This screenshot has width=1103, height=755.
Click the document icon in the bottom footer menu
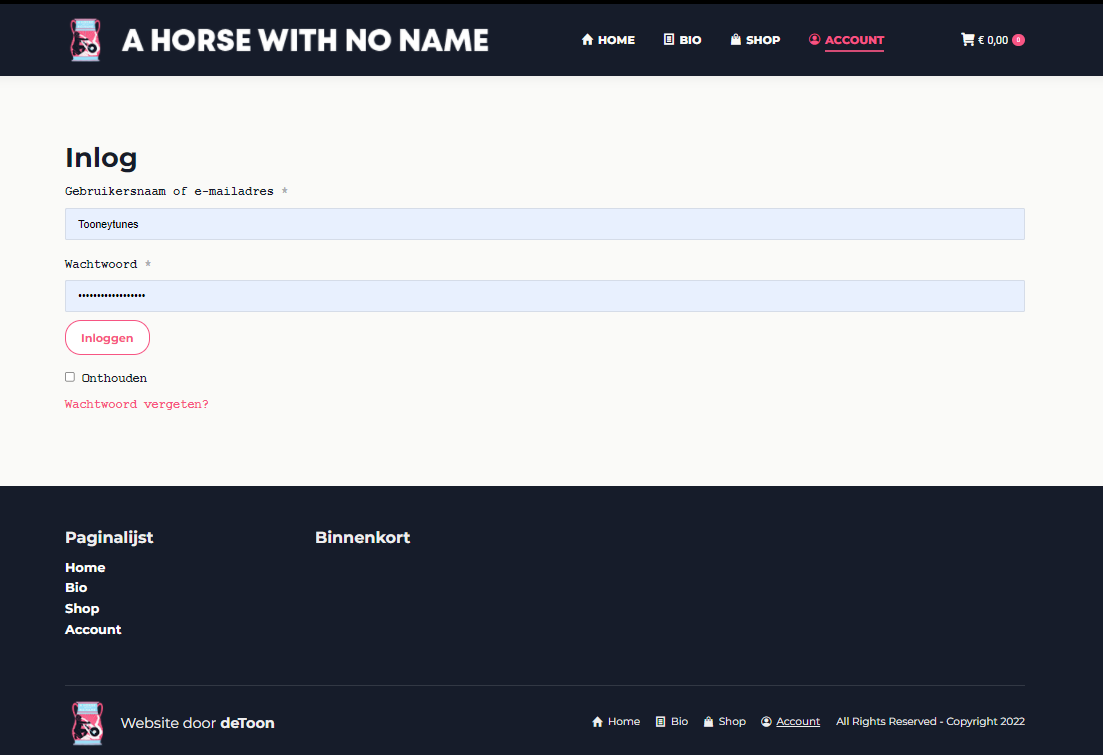point(661,722)
